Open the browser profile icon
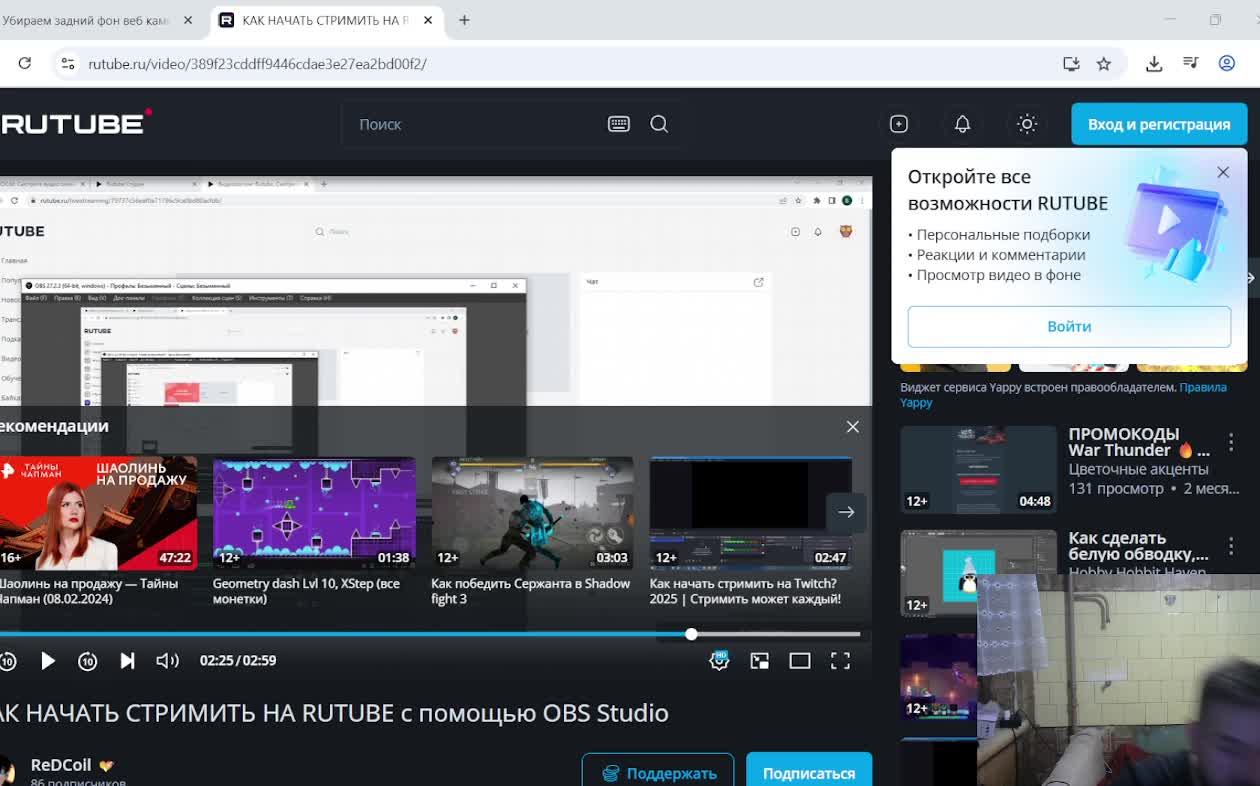 tap(1227, 63)
